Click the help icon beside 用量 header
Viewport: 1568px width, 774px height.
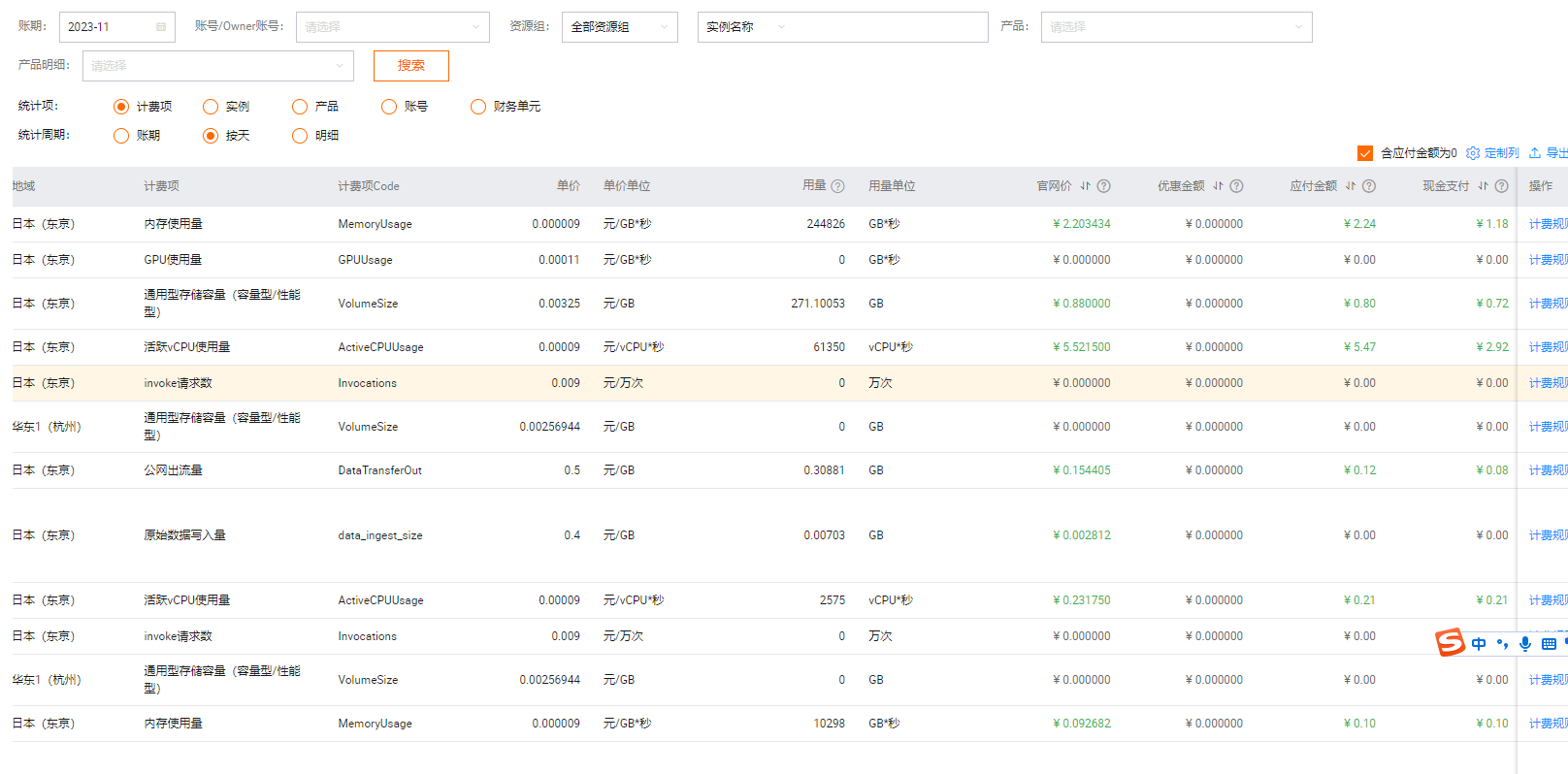(x=837, y=186)
